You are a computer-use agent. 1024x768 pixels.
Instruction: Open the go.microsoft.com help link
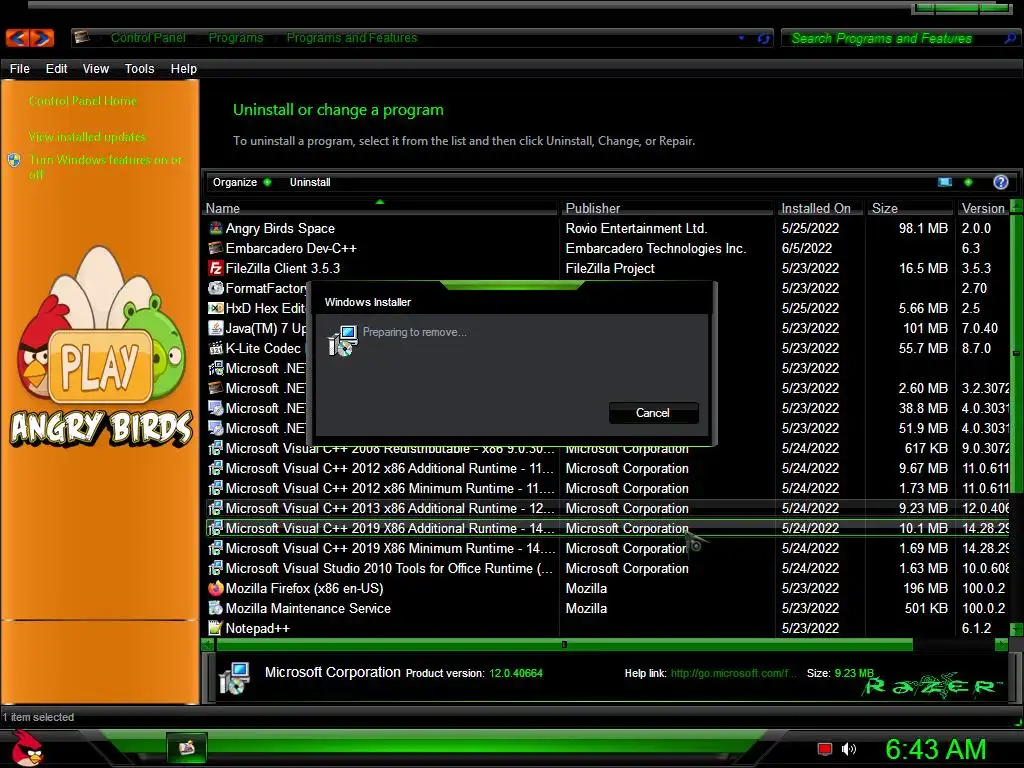733,673
